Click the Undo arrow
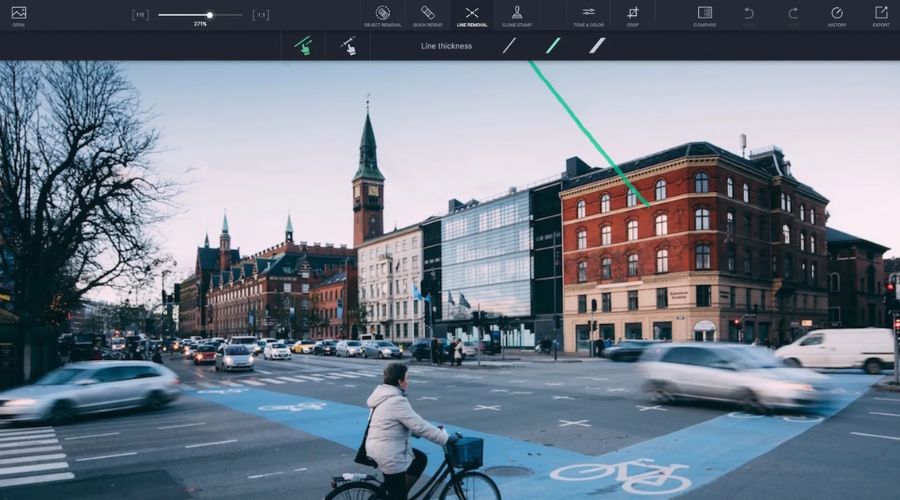900x500 pixels. 748,15
